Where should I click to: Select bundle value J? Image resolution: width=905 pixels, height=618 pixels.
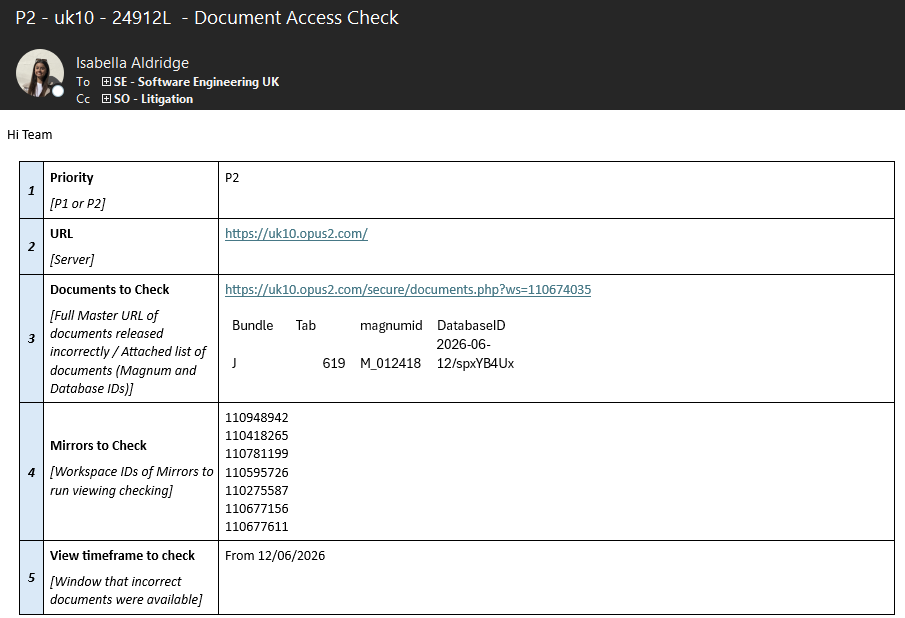[234, 363]
